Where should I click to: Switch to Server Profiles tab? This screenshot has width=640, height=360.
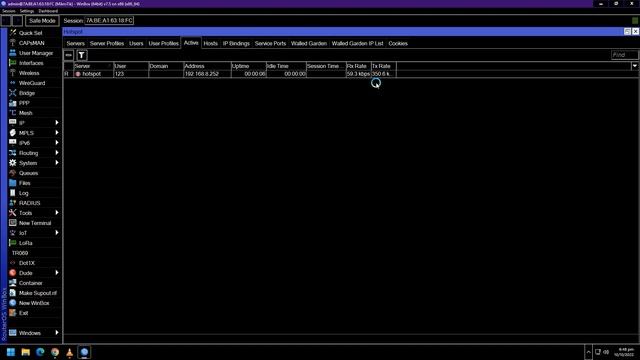(107, 43)
